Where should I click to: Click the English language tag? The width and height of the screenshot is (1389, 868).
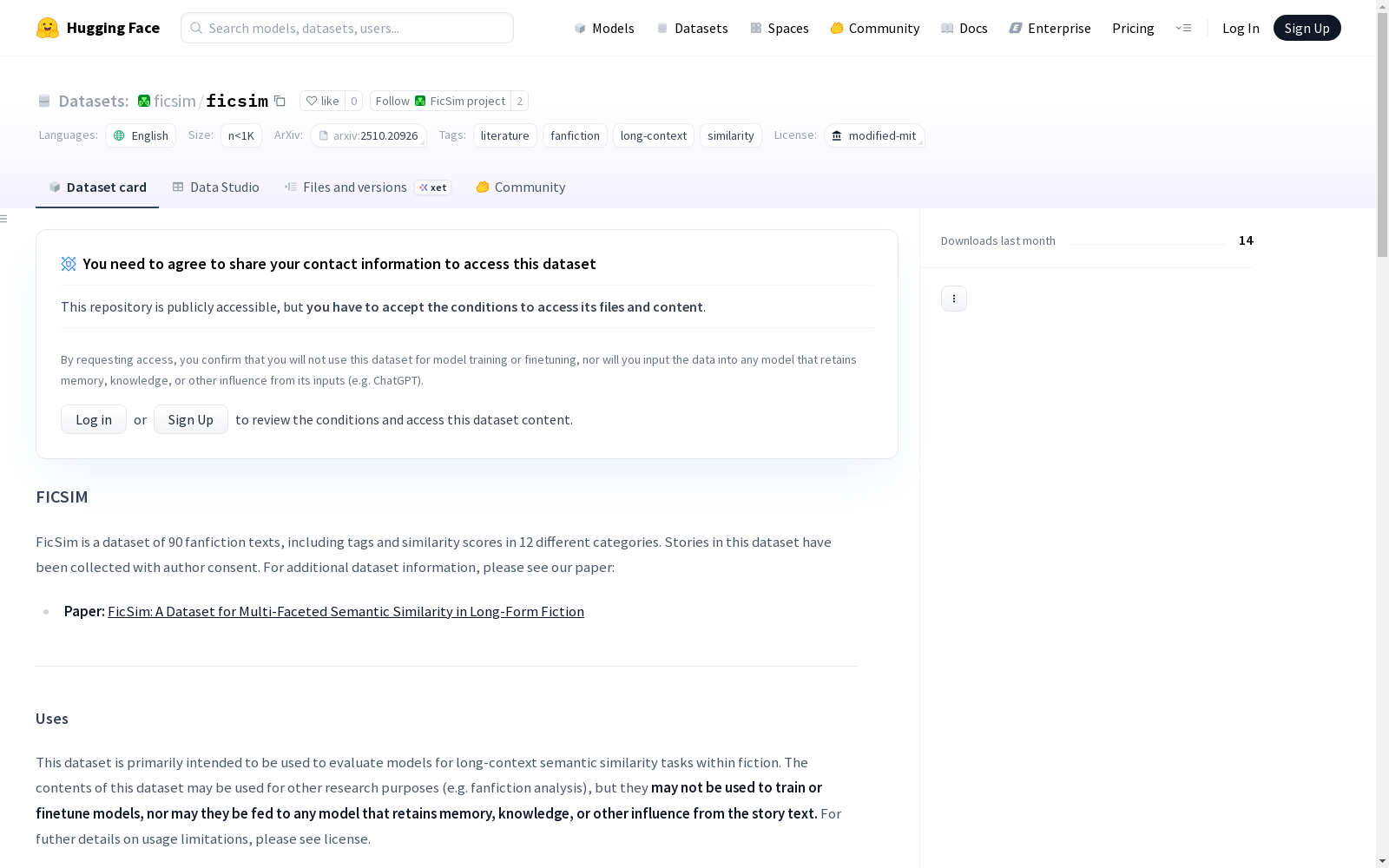click(141, 135)
